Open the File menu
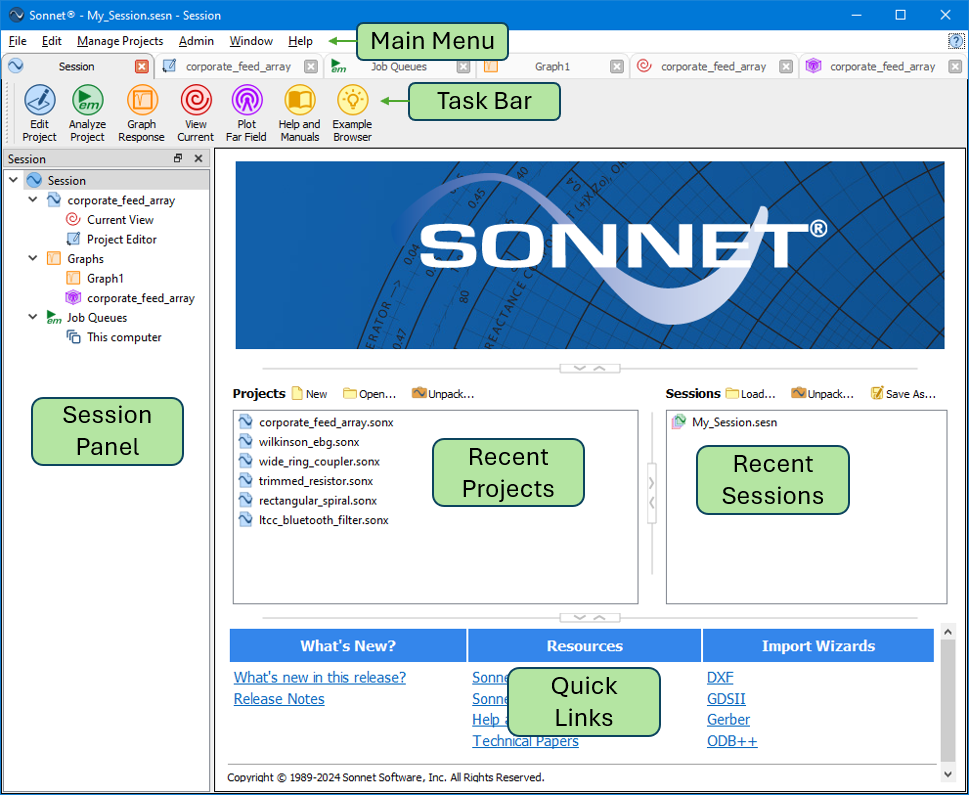This screenshot has width=969, height=795. [17, 41]
